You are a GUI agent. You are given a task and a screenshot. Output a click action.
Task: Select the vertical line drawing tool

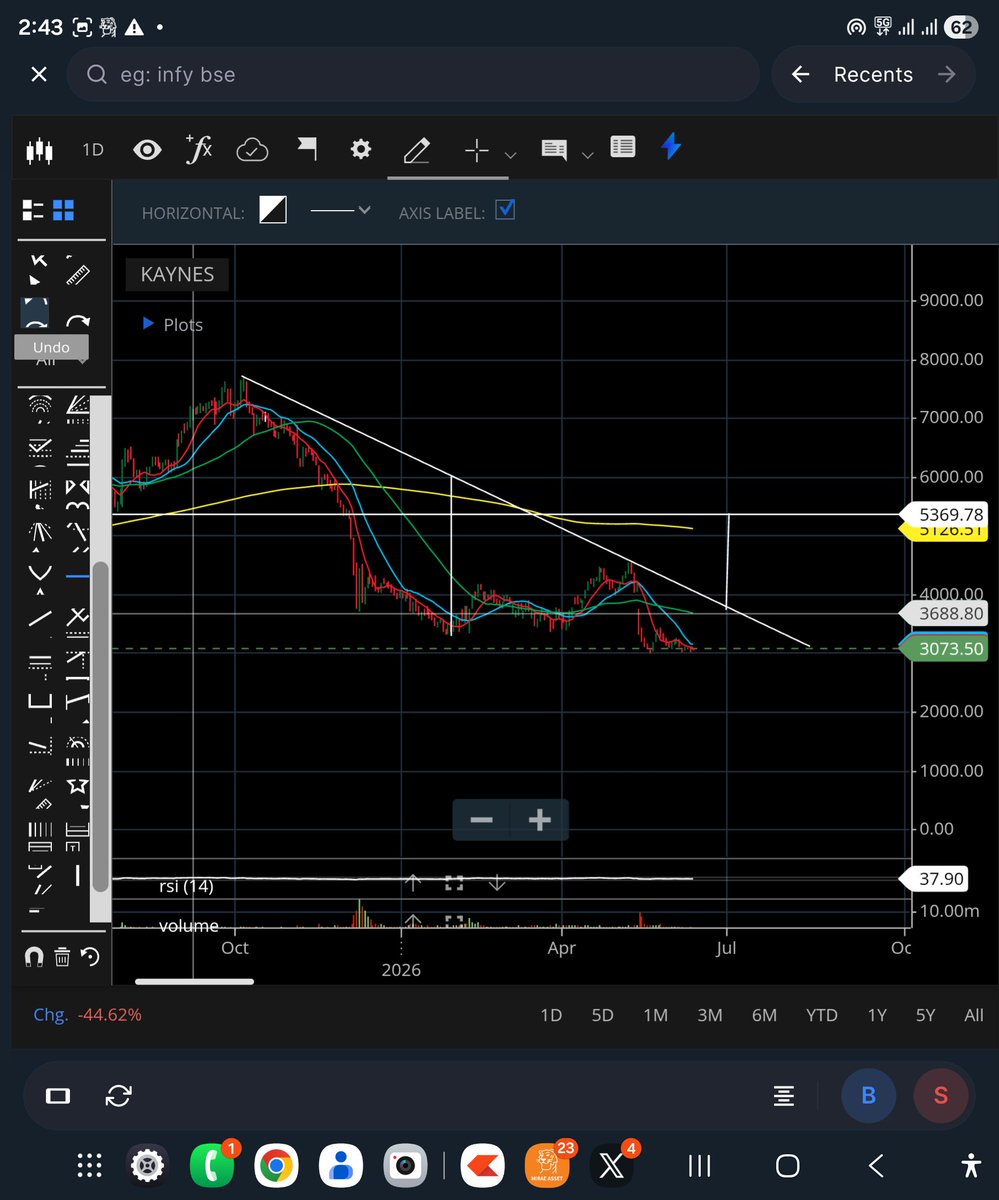click(x=77, y=876)
